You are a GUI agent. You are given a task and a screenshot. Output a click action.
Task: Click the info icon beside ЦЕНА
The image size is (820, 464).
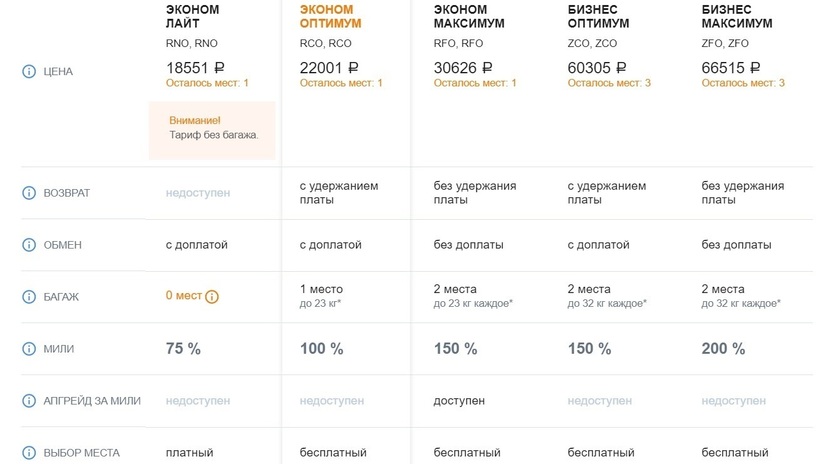pos(28,72)
